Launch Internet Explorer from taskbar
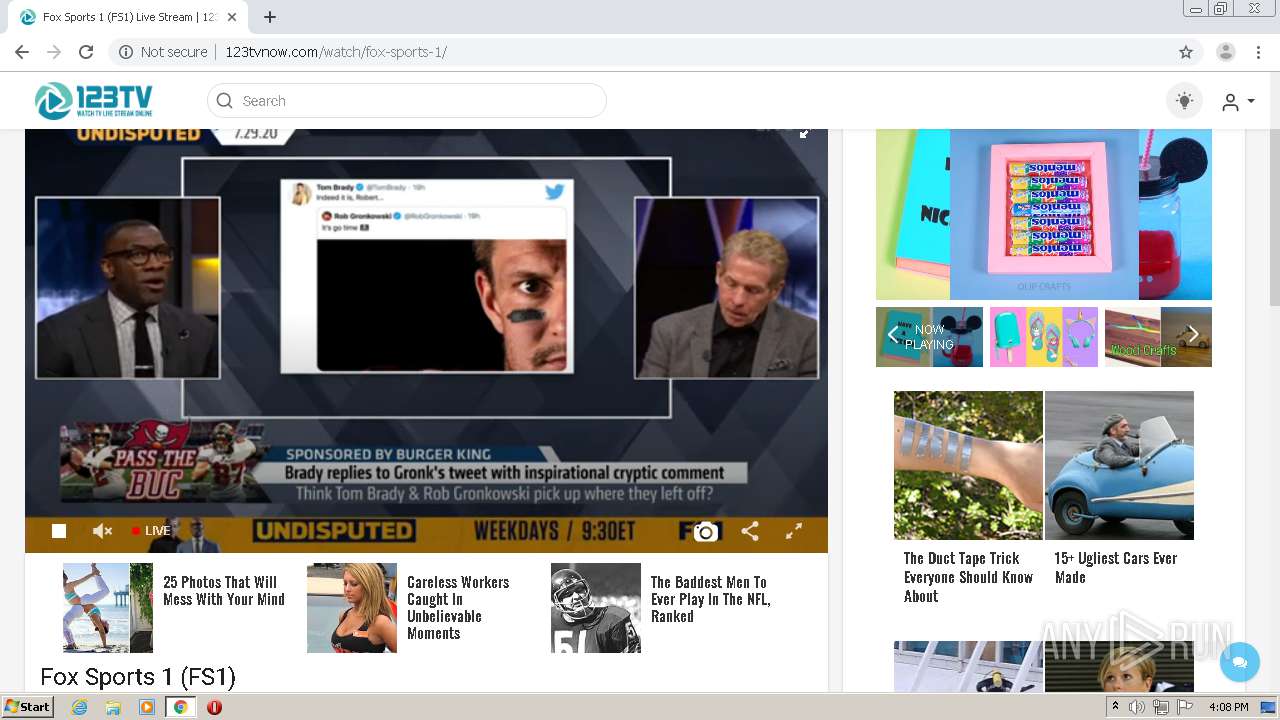This screenshot has height=720, width=1280. (x=79, y=707)
